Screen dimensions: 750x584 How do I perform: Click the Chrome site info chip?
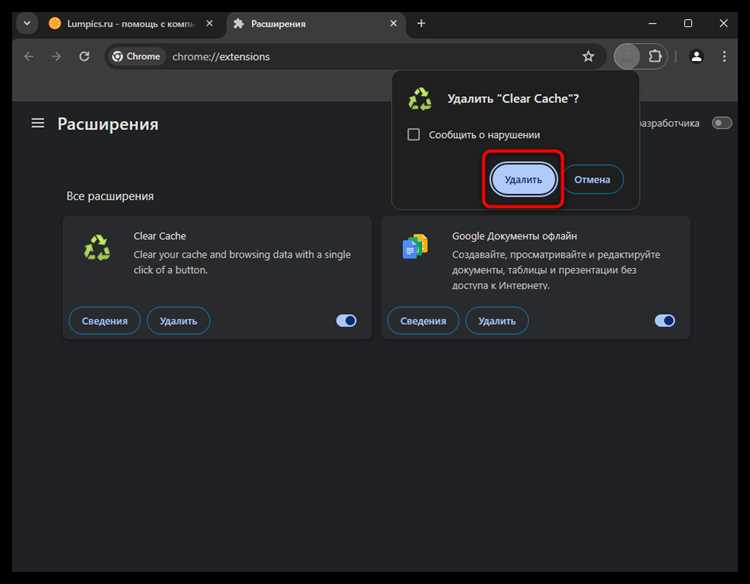tap(136, 56)
